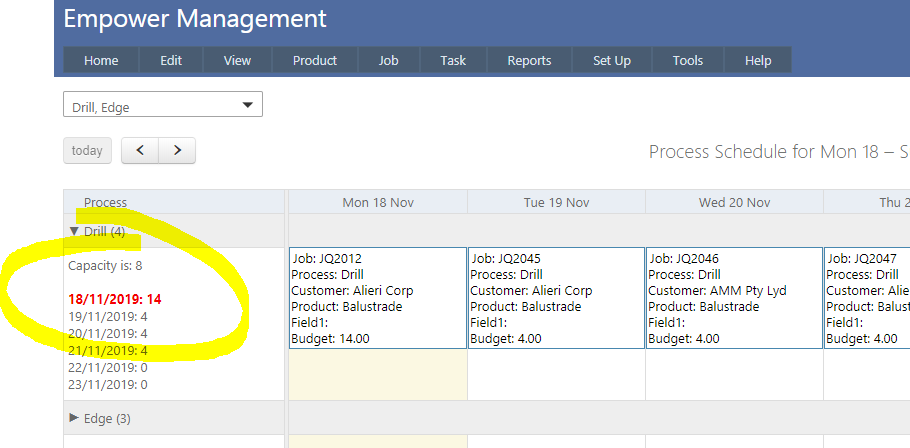Open the Task menu

(453, 60)
